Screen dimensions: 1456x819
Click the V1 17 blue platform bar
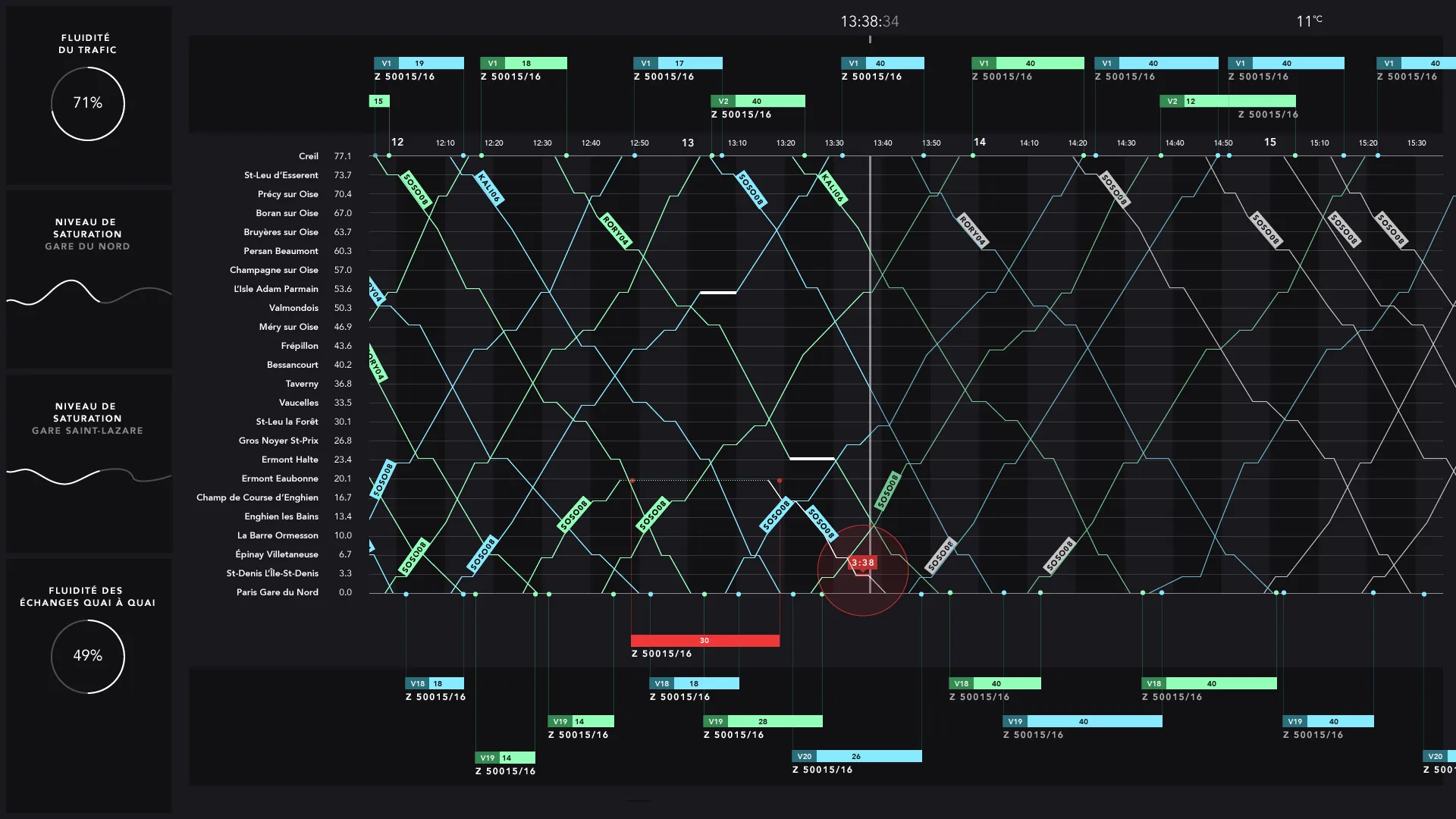point(678,63)
